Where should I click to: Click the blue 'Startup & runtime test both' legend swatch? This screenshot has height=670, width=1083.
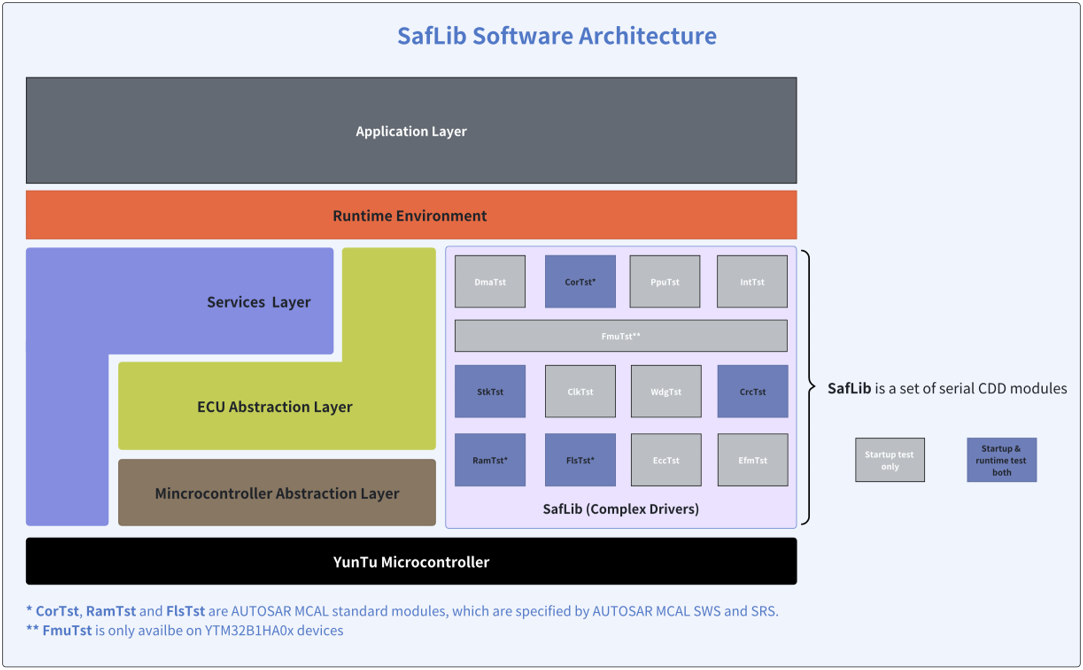pyautogui.click(x=1001, y=460)
